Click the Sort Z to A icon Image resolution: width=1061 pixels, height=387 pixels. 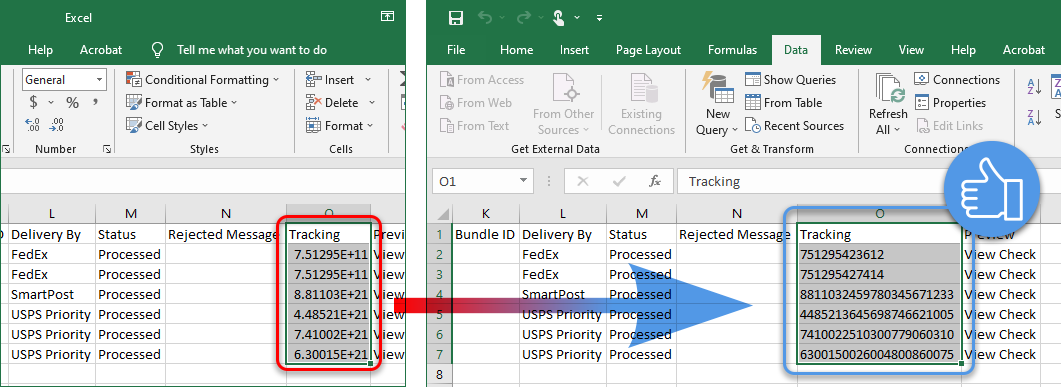[x=1034, y=117]
